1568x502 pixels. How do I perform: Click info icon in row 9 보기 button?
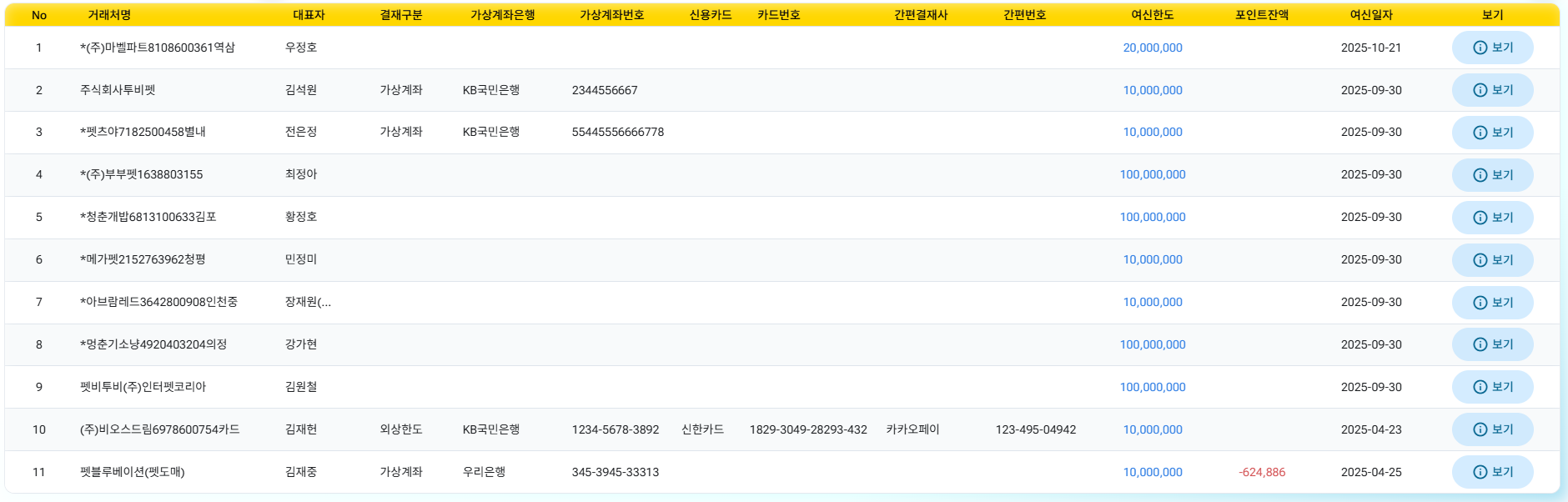click(1480, 387)
